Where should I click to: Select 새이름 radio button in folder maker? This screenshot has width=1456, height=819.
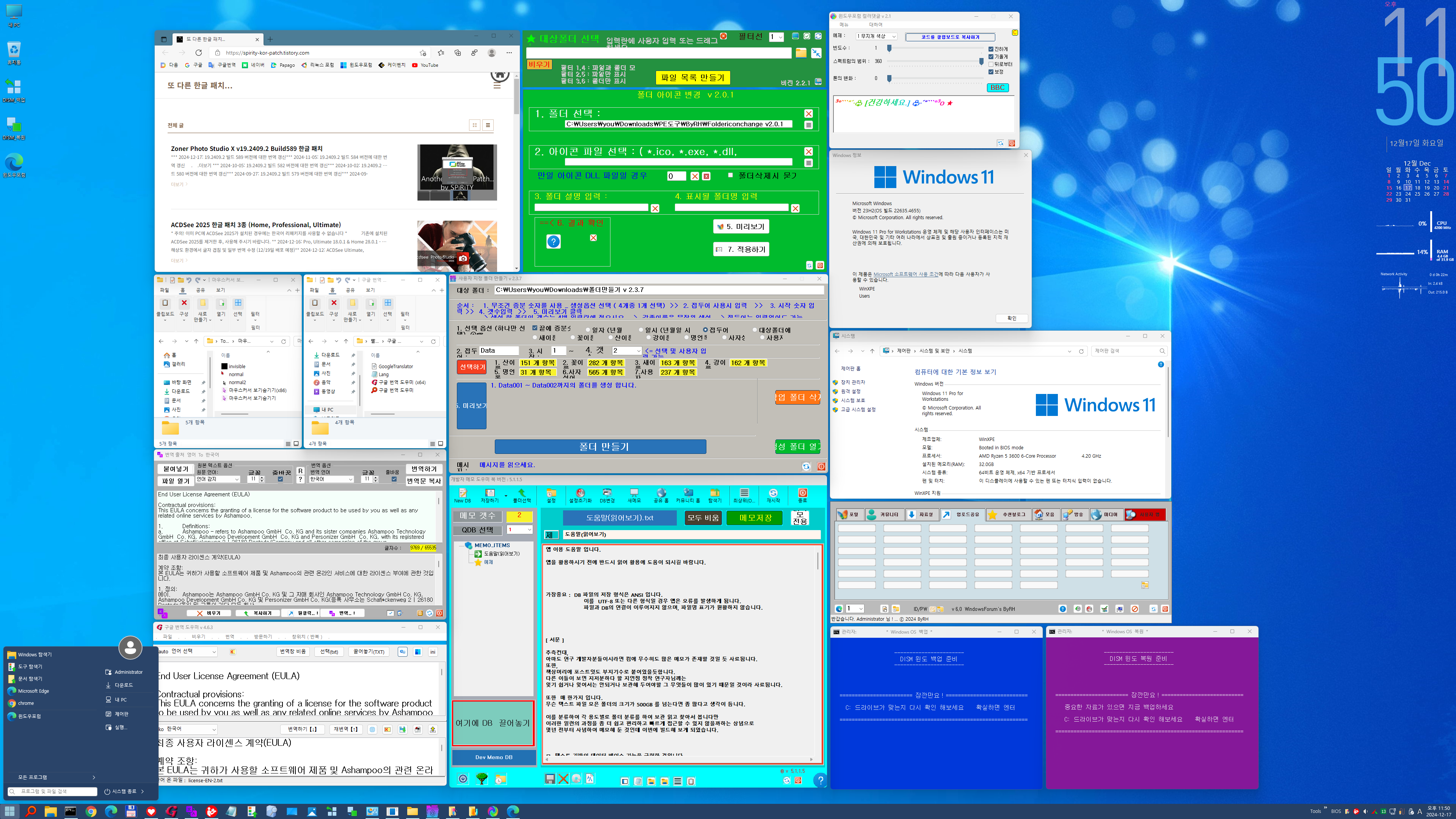click(x=535, y=337)
